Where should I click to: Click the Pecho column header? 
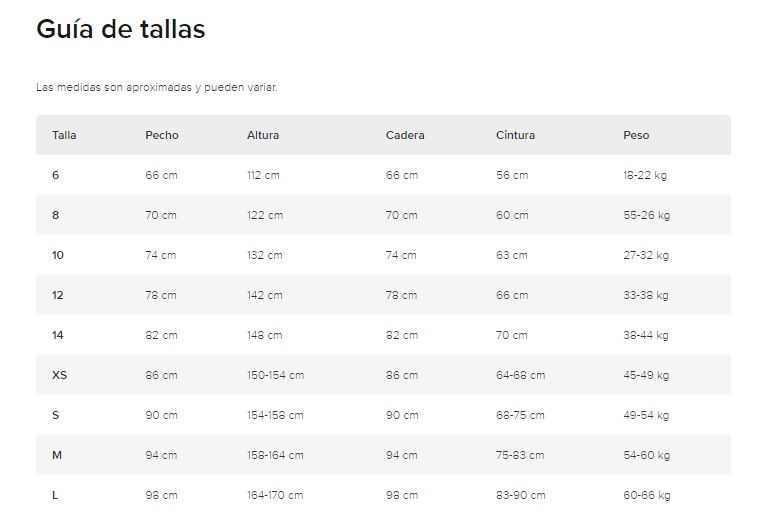(161, 135)
